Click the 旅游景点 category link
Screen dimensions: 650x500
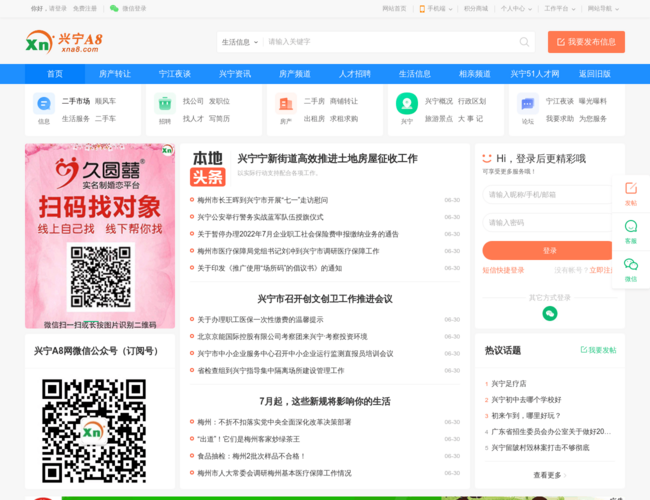point(439,119)
